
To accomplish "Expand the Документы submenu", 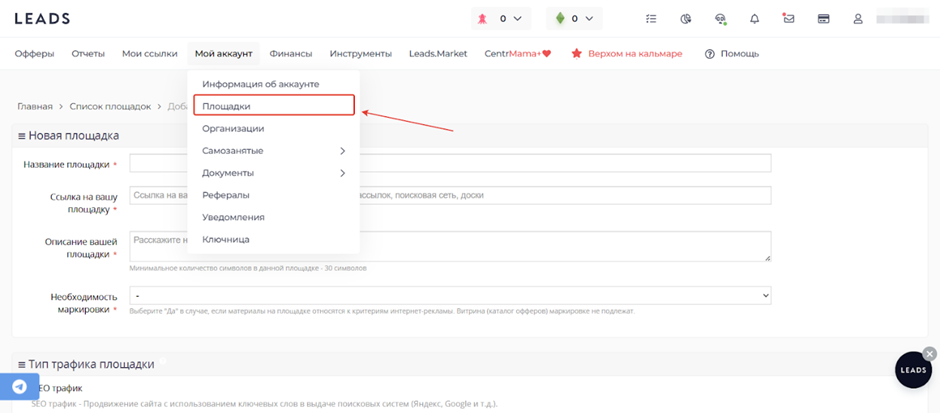I will 274,173.
